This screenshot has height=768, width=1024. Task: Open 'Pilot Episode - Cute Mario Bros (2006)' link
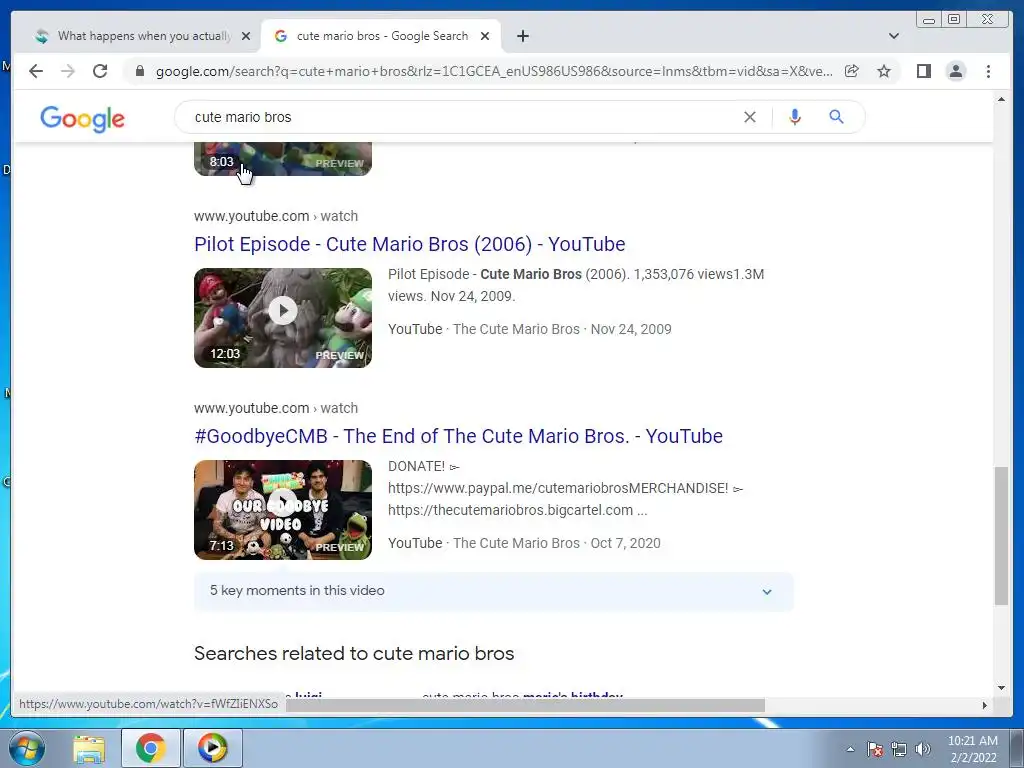coord(409,244)
